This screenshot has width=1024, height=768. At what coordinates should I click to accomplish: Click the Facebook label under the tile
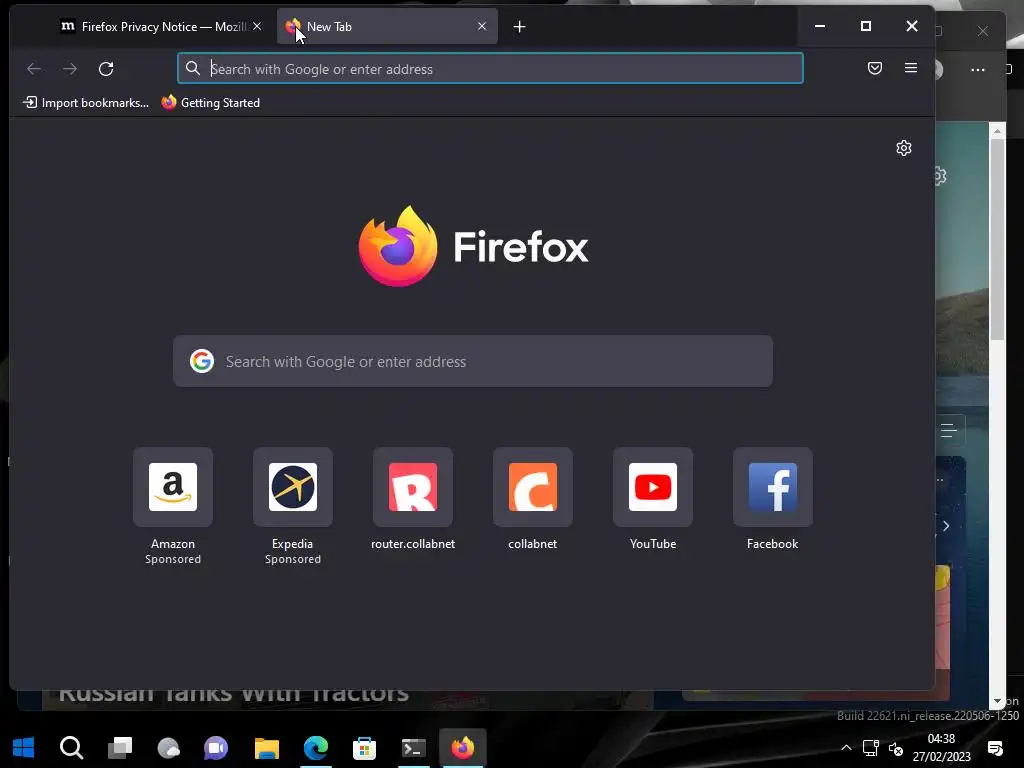point(773,544)
